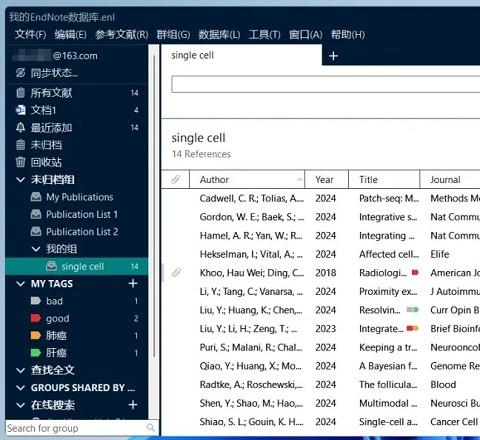Click the plus icon beside online search
Image resolution: width=480 pixels, height=440 pixels.
pyautogui.click(x=133, y=405)
